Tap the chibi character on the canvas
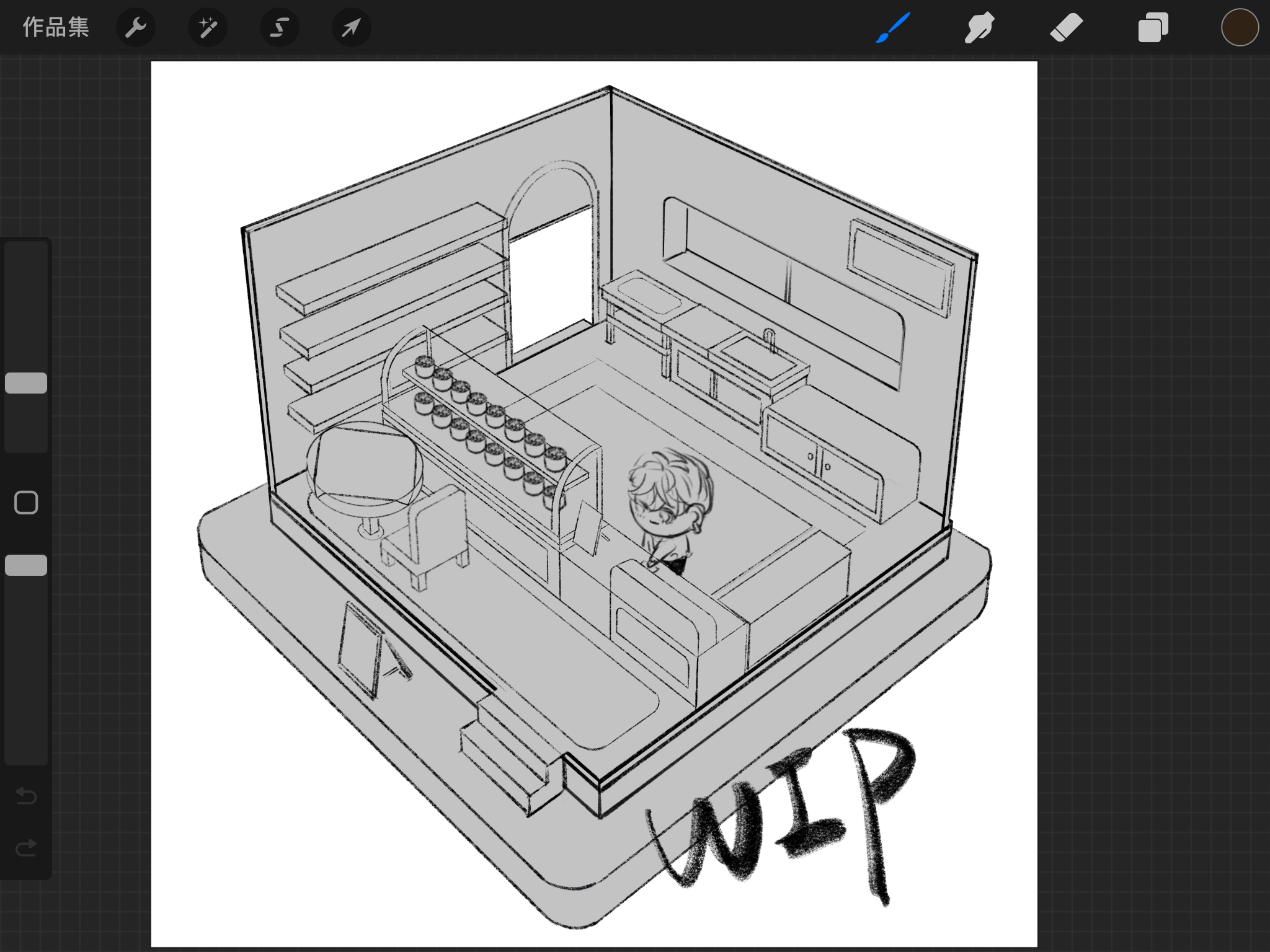The width and height of the screenshot is (1270, 952). 670,511
